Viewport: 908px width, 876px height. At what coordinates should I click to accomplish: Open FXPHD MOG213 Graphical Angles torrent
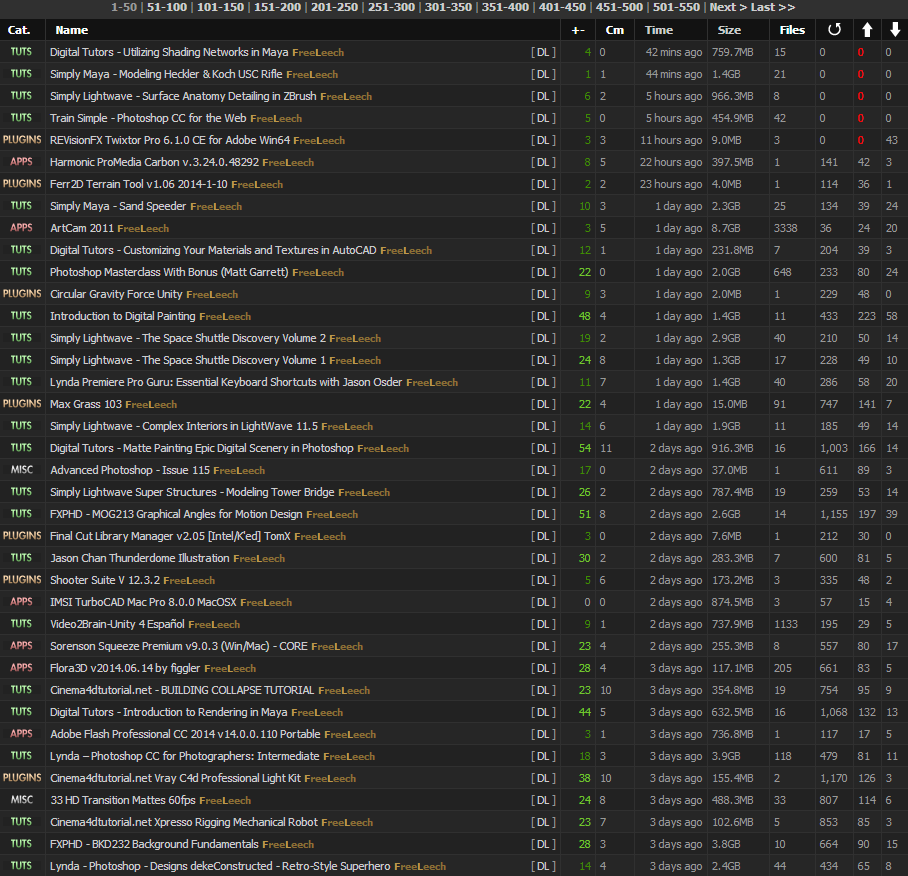click(176, 514)
